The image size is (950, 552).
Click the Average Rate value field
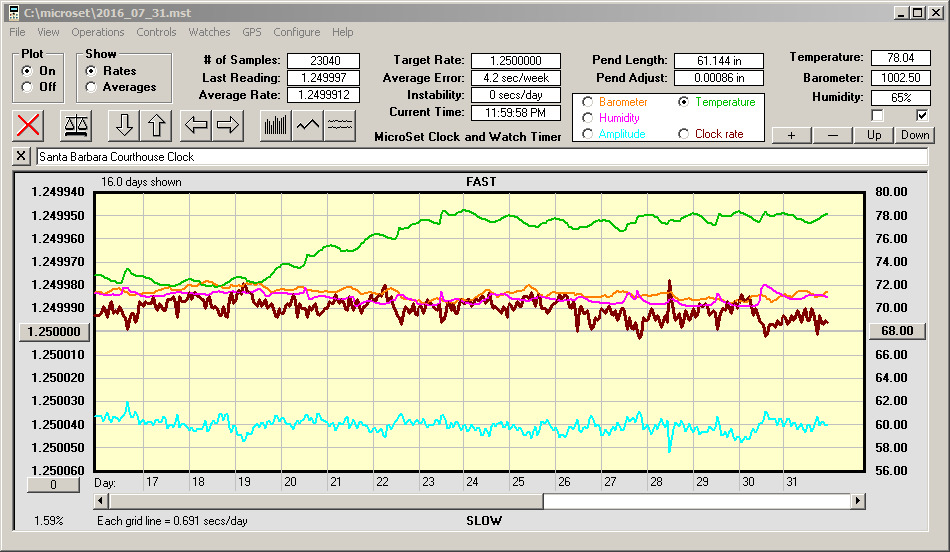pos(324,95)
